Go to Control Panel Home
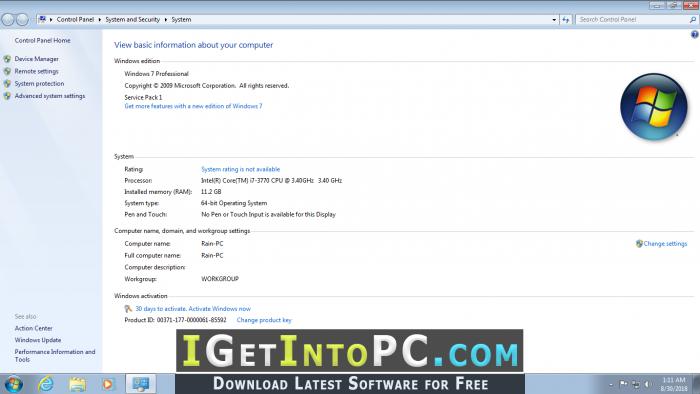 42,41
